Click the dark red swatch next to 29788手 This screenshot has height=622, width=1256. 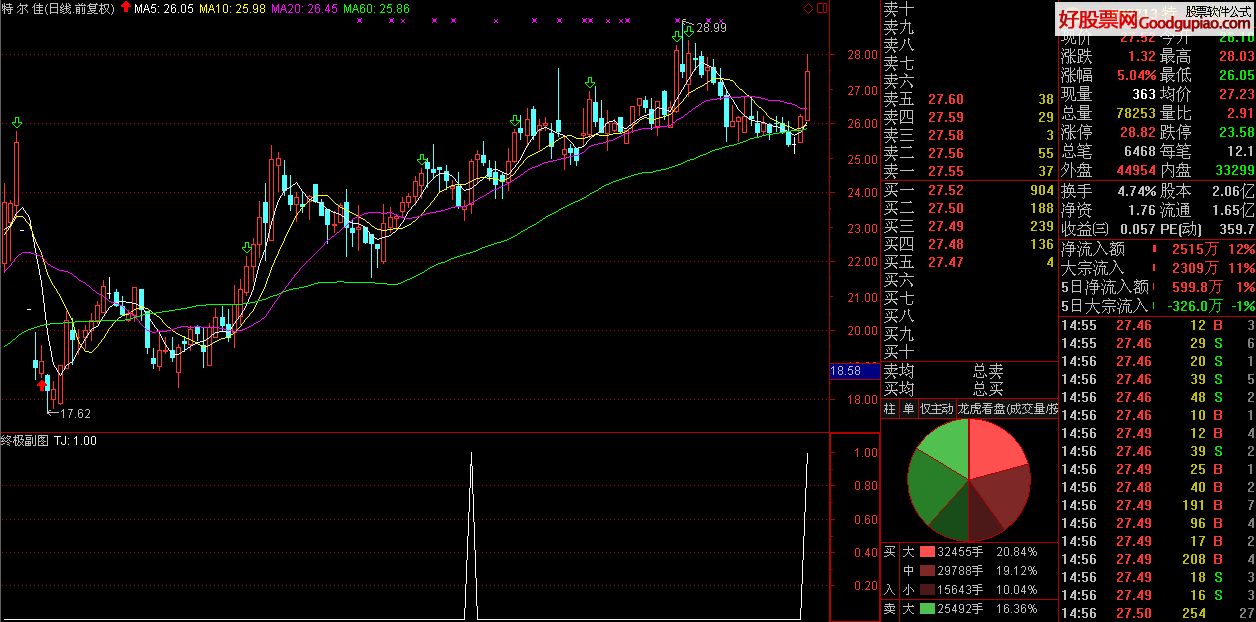click(926, 570)
